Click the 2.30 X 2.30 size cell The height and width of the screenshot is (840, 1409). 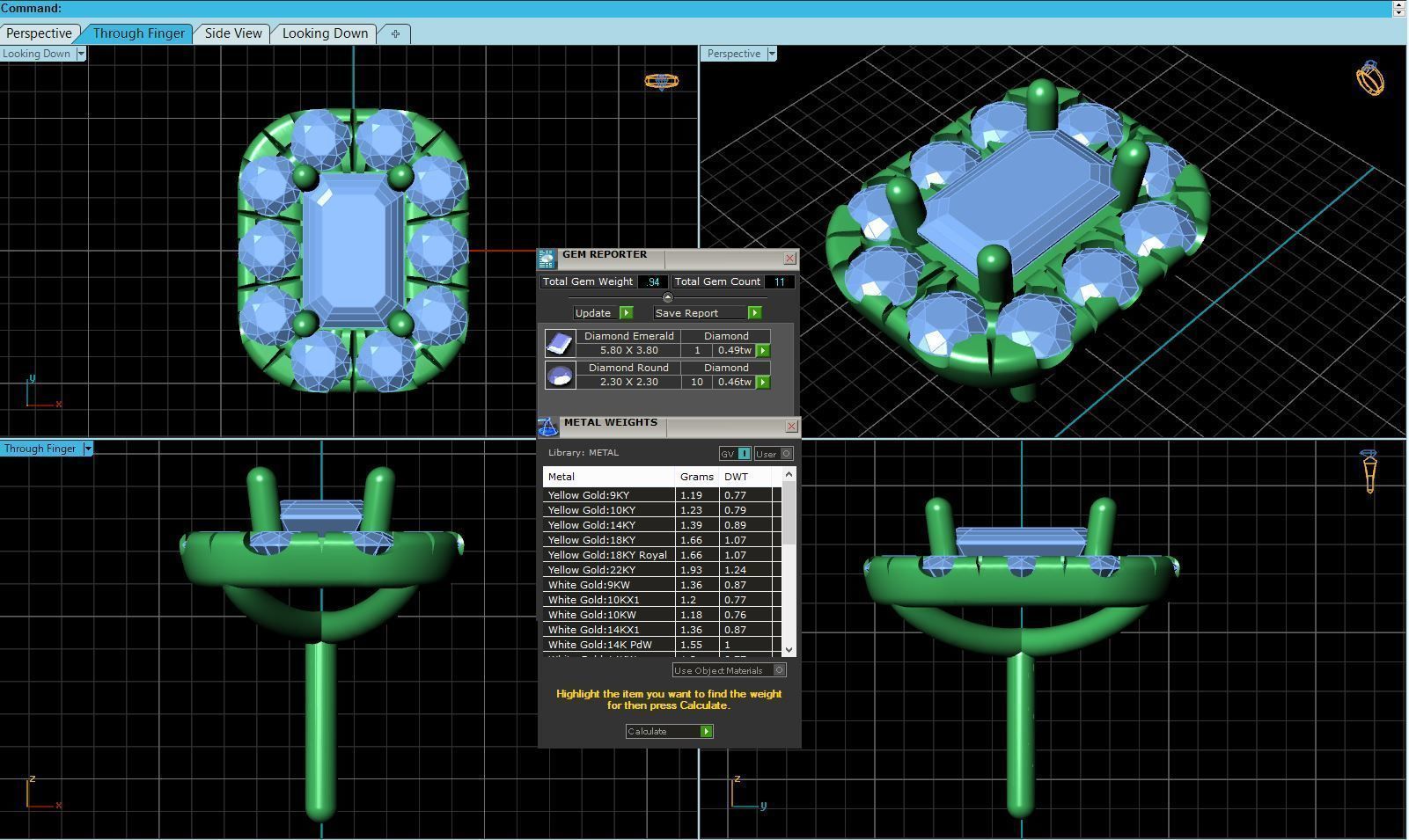[x=628, y=382]
